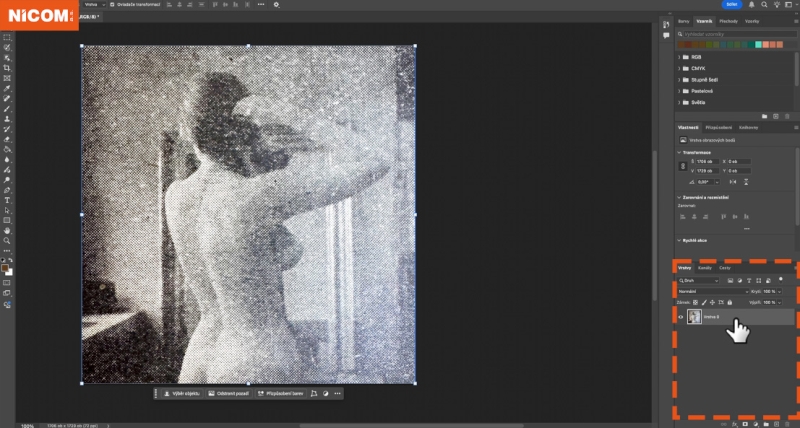Pick the teal swatch in recent colors

[759, 44]
